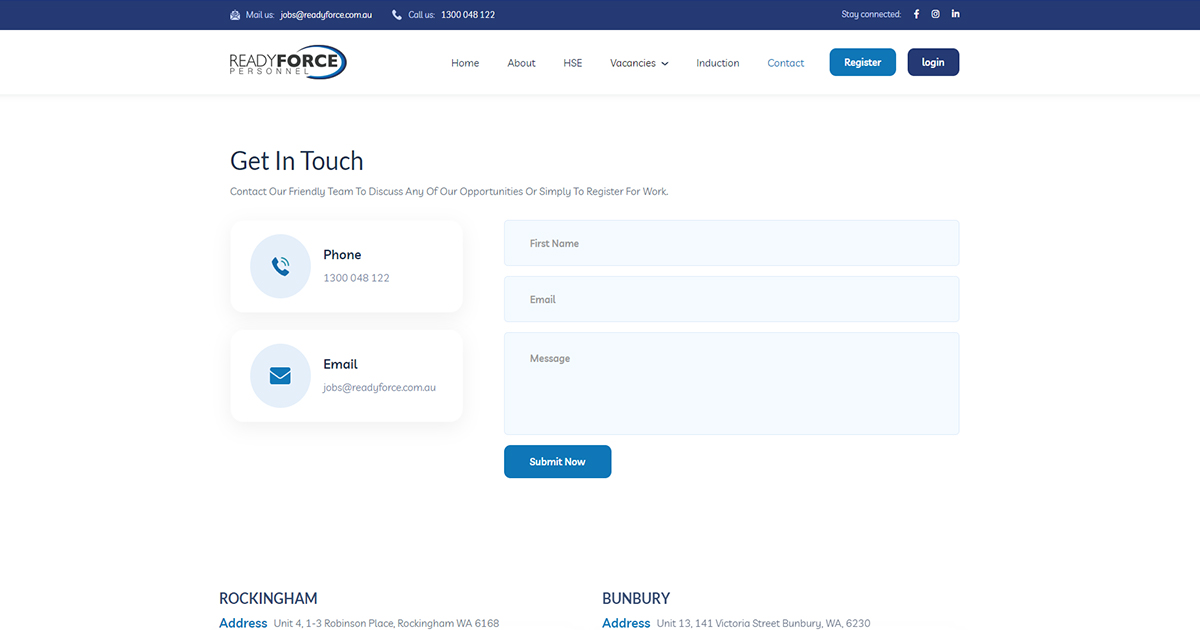Click the Facebook icon in top bar

pyautogui.click(x=916, y=15)
